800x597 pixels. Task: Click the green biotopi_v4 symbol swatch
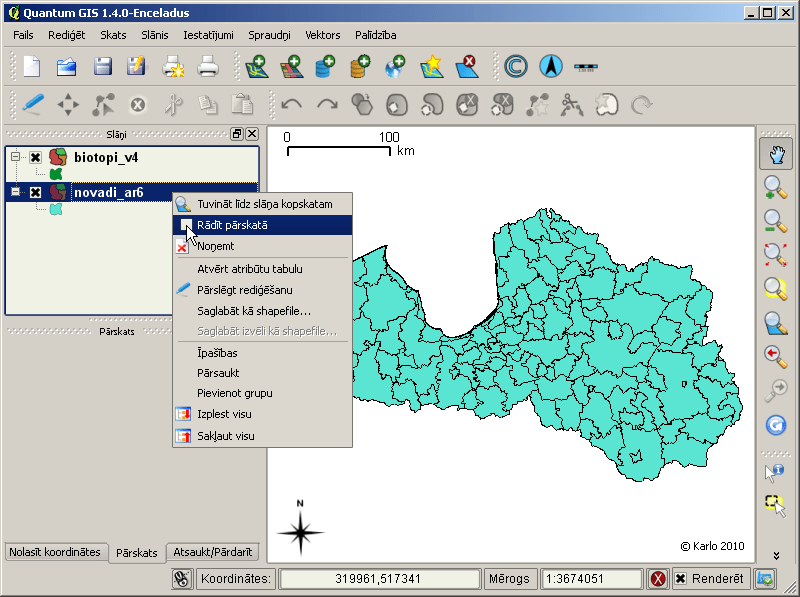(x=56, y=174)
